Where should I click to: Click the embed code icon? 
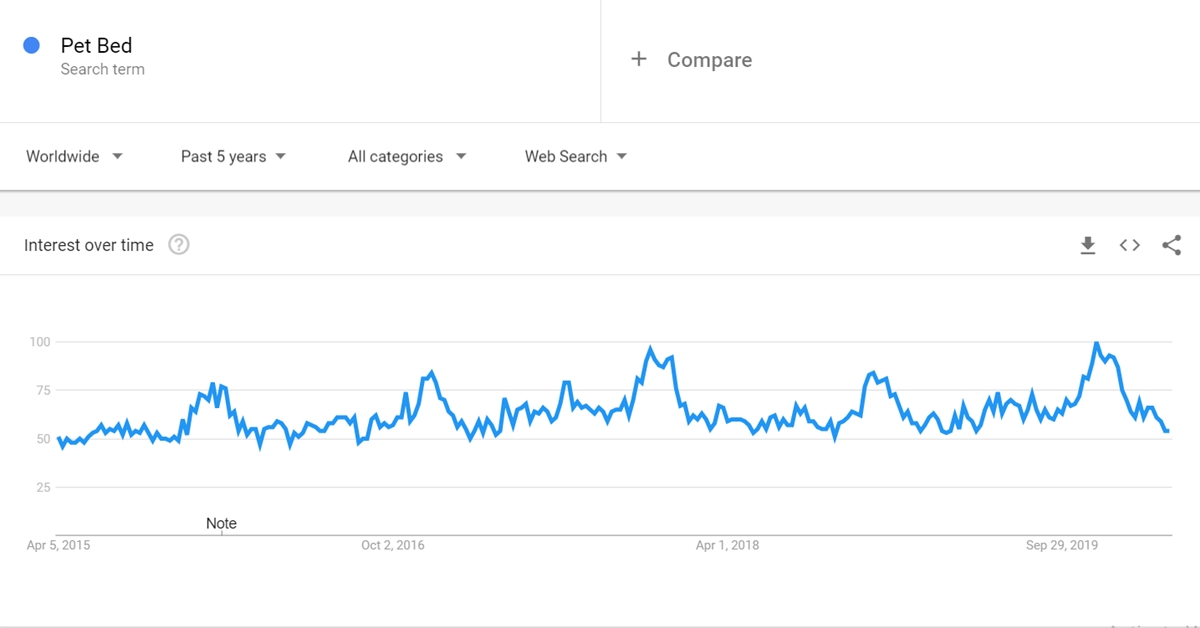point(1130,245)
